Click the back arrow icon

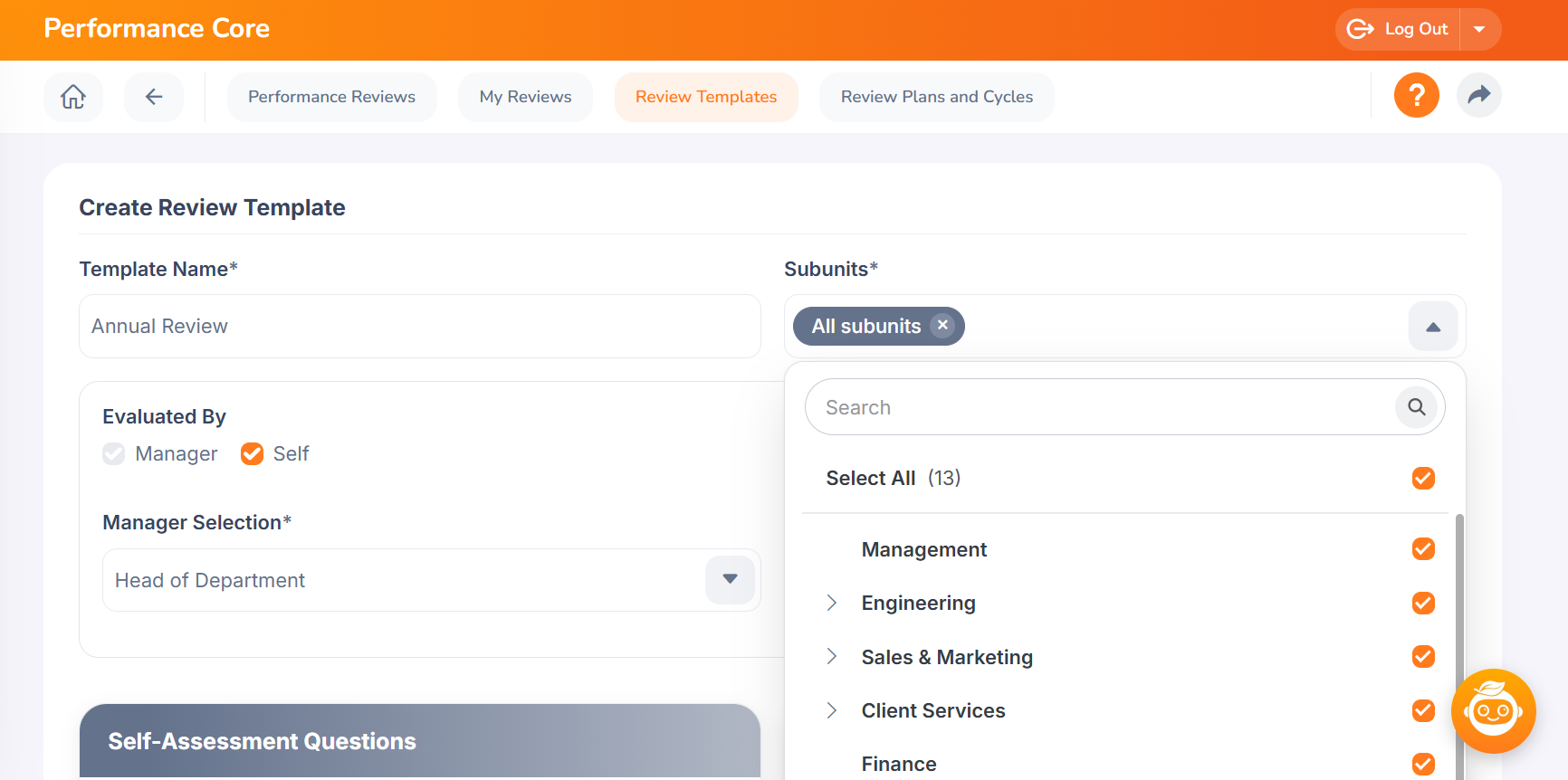coord(154,97)
